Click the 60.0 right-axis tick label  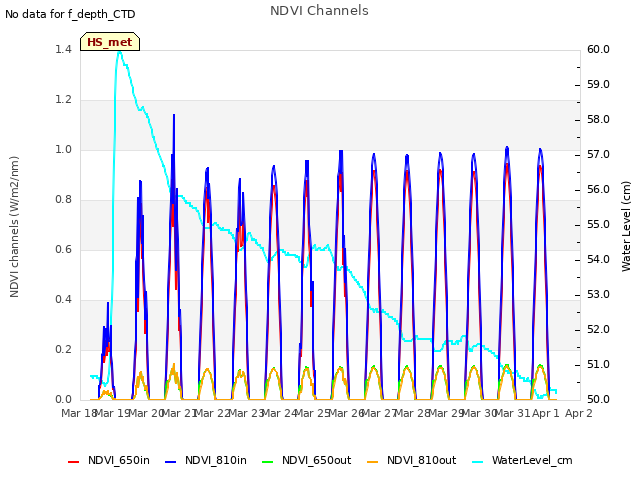pyautogui.click(x=598, y=49)
